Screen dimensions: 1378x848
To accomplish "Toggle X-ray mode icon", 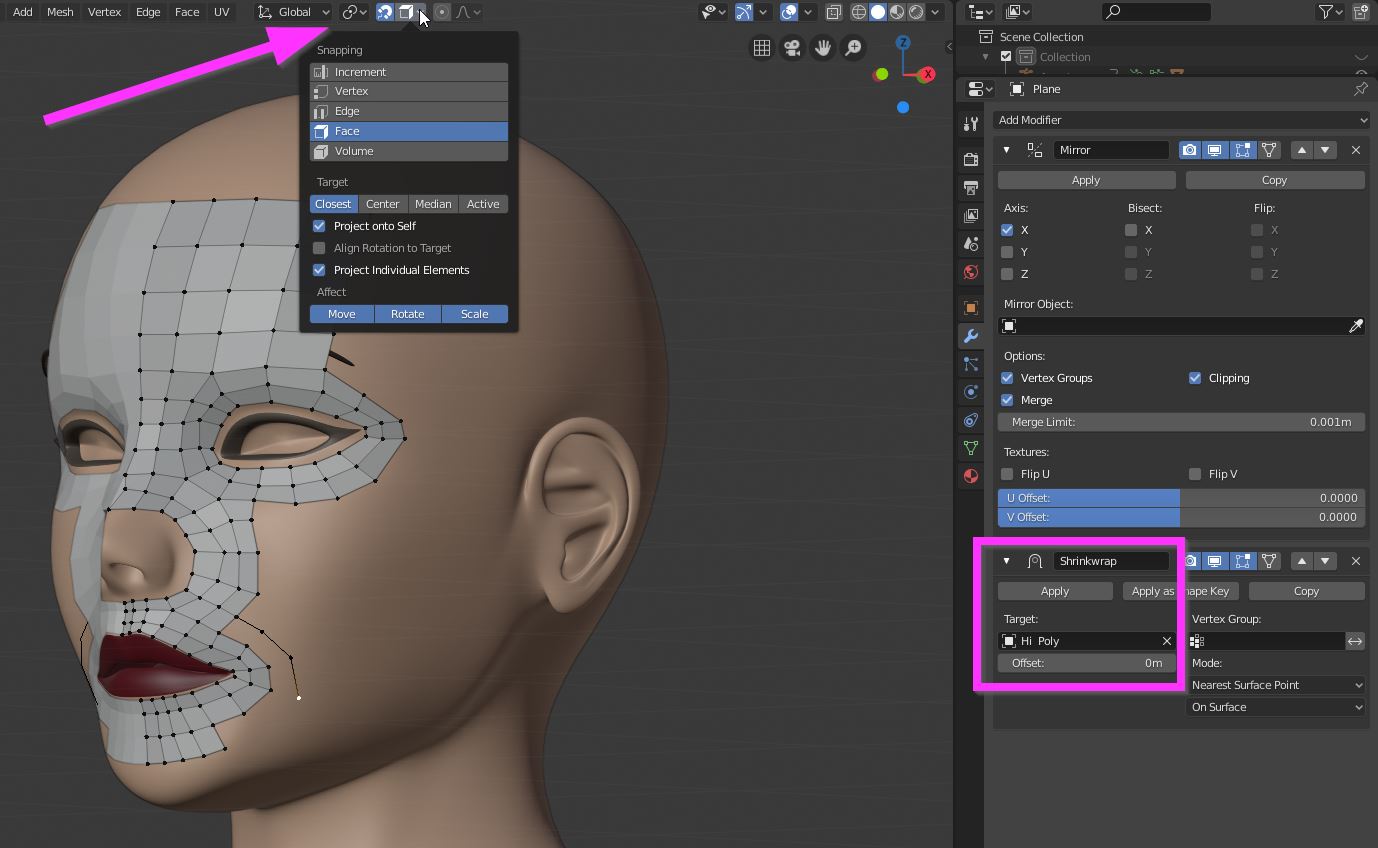I will click(x=833, y=12).
